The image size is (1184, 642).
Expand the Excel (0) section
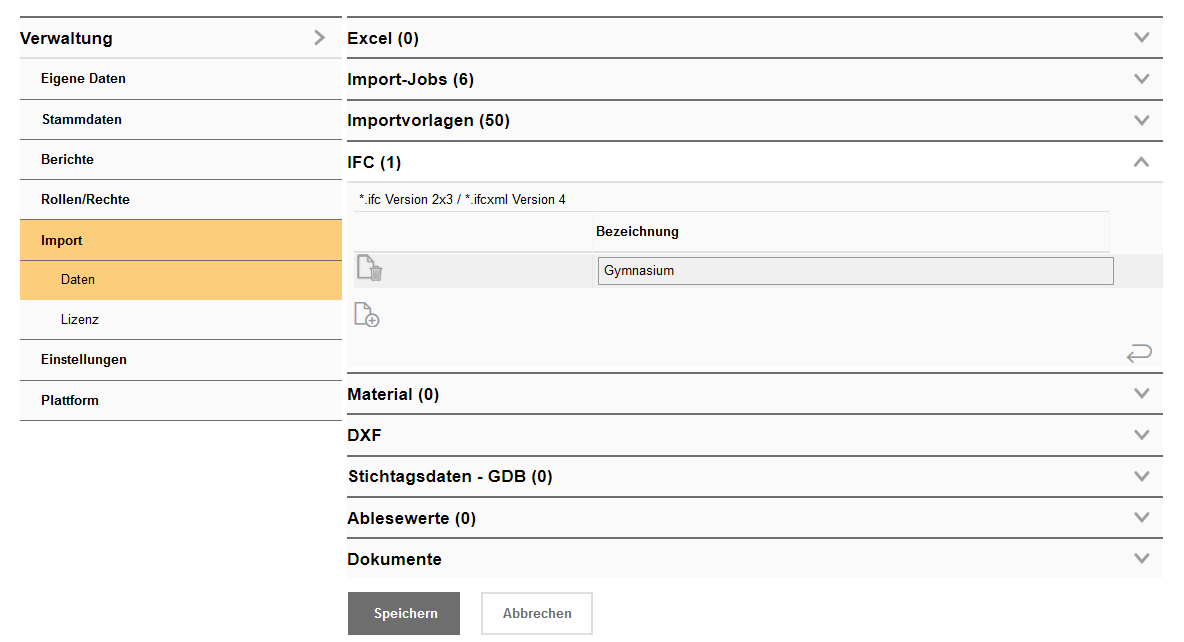[1141, 38]
